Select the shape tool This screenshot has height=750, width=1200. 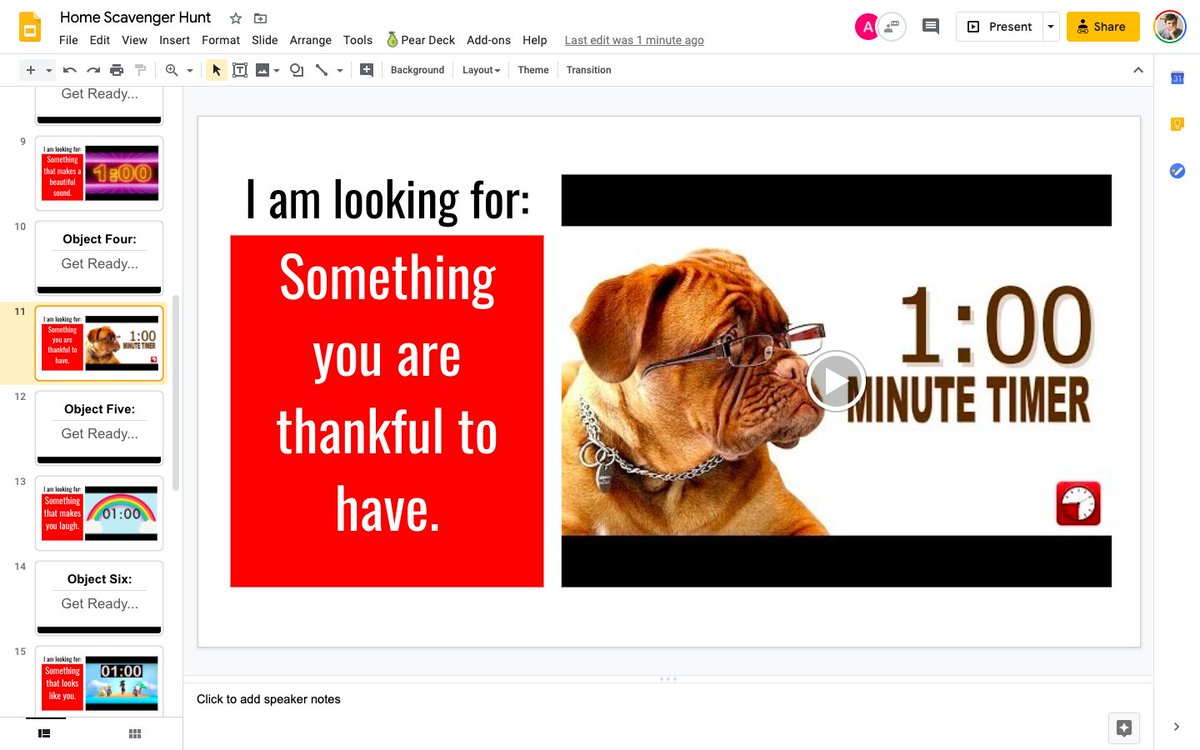click(296, 70)
